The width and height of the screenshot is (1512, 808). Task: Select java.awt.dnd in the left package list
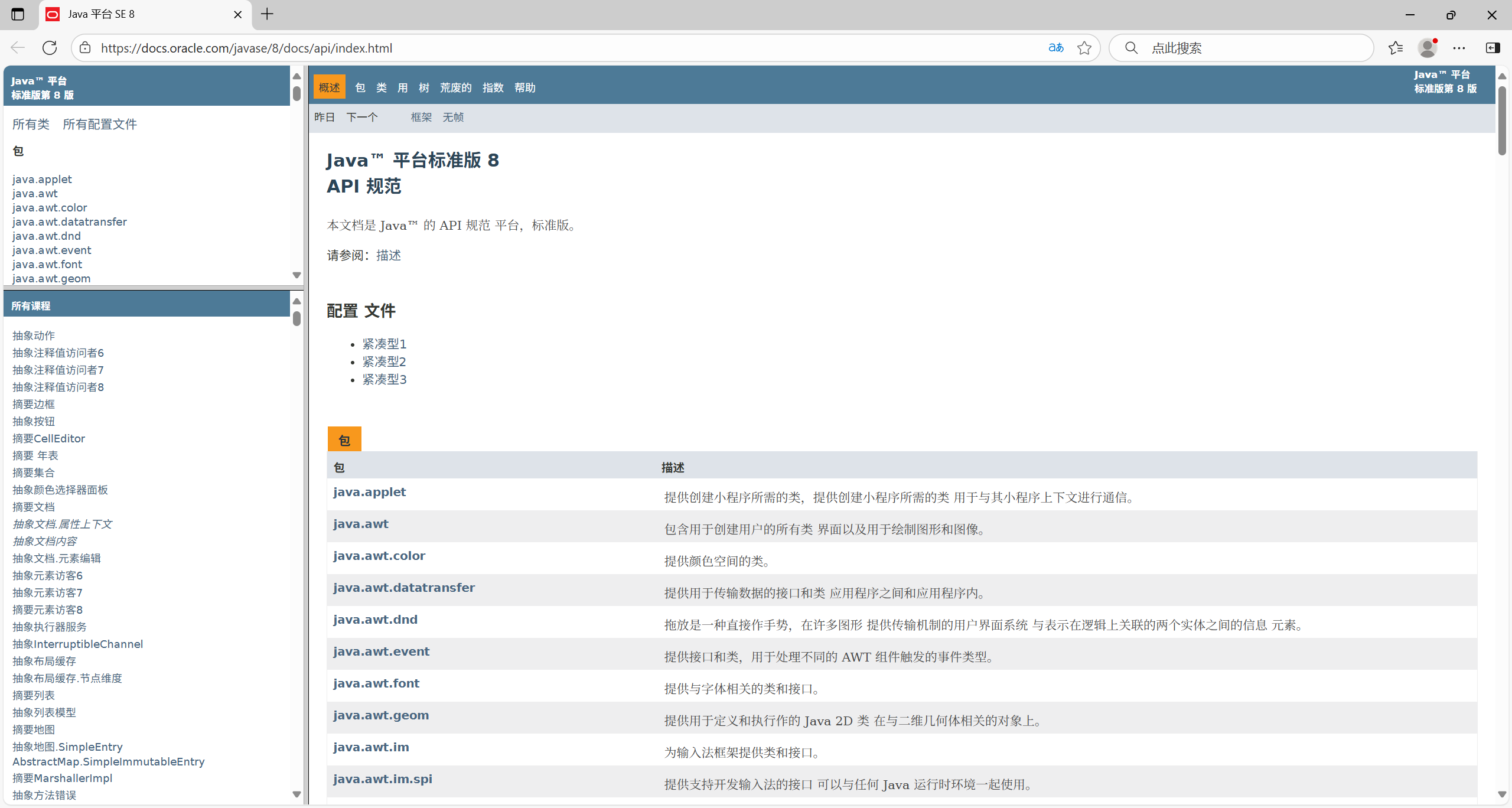(47, 236)
